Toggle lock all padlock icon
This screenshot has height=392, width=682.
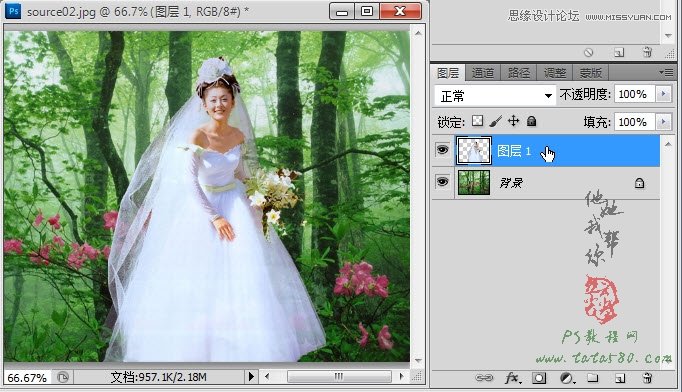tap(532, 121)
